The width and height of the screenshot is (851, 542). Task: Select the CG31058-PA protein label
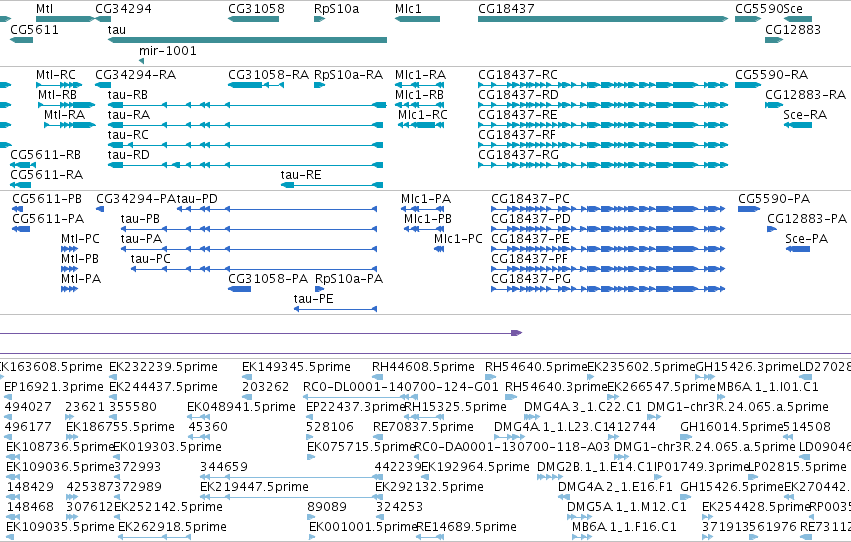268,278
